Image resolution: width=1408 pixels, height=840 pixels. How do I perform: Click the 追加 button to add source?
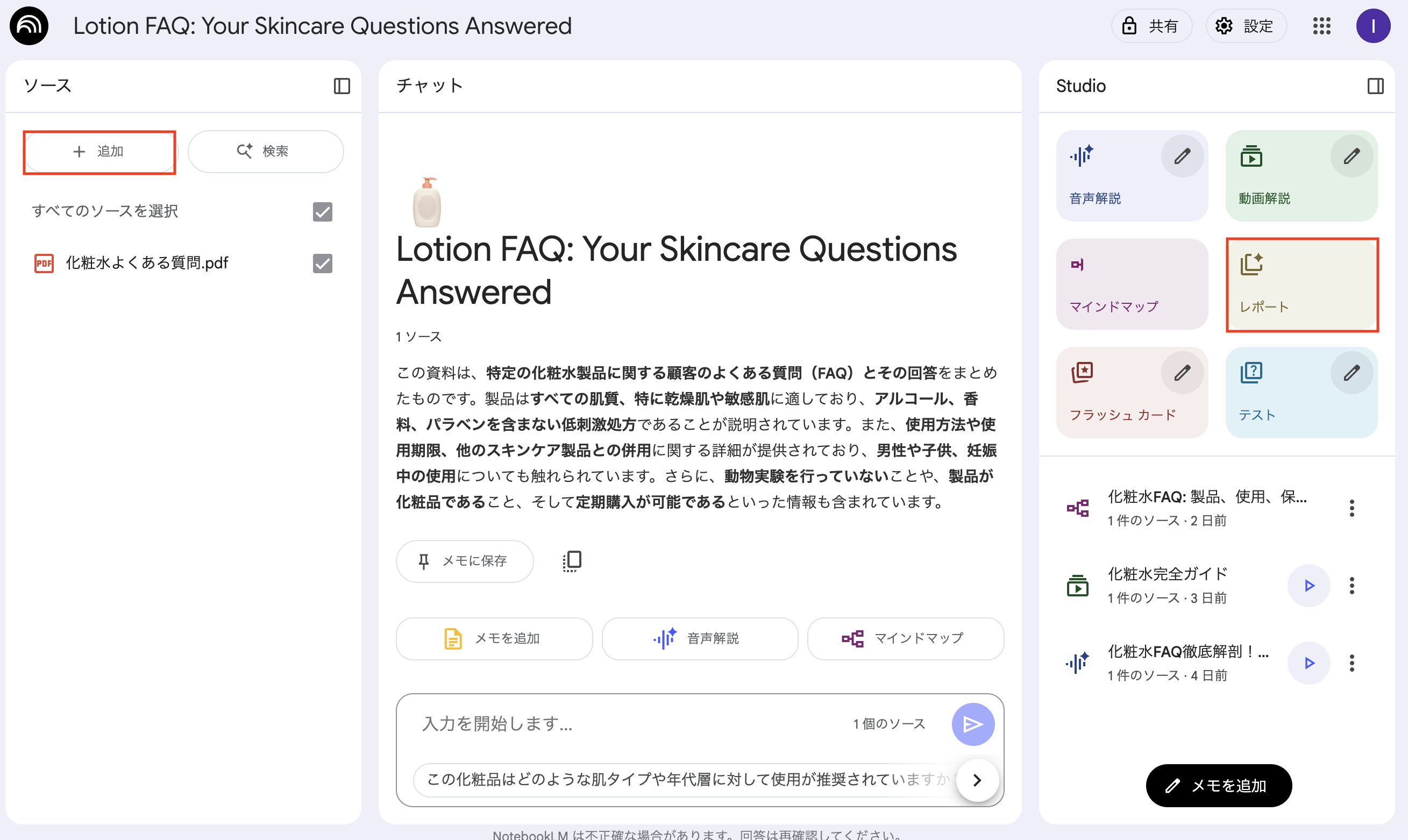[x=99, y=152]
